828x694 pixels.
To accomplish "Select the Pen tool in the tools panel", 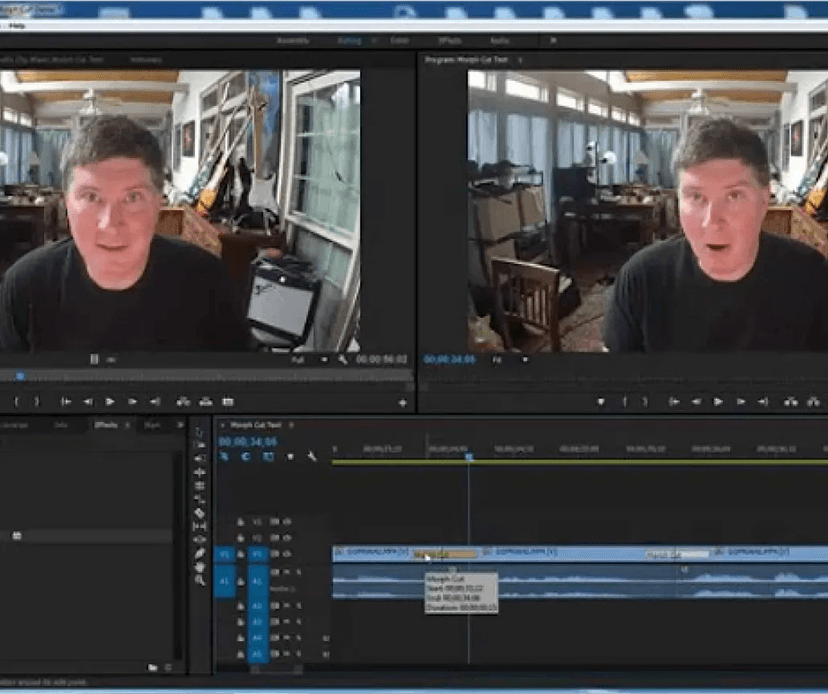I will tap(200, 553).
